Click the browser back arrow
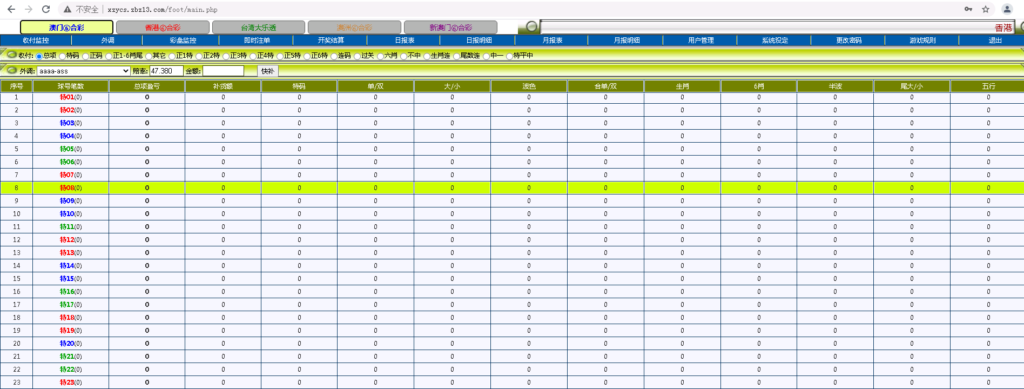Image resolution: width=1024 pixels, height=389 pixels. tap(11, 10)
